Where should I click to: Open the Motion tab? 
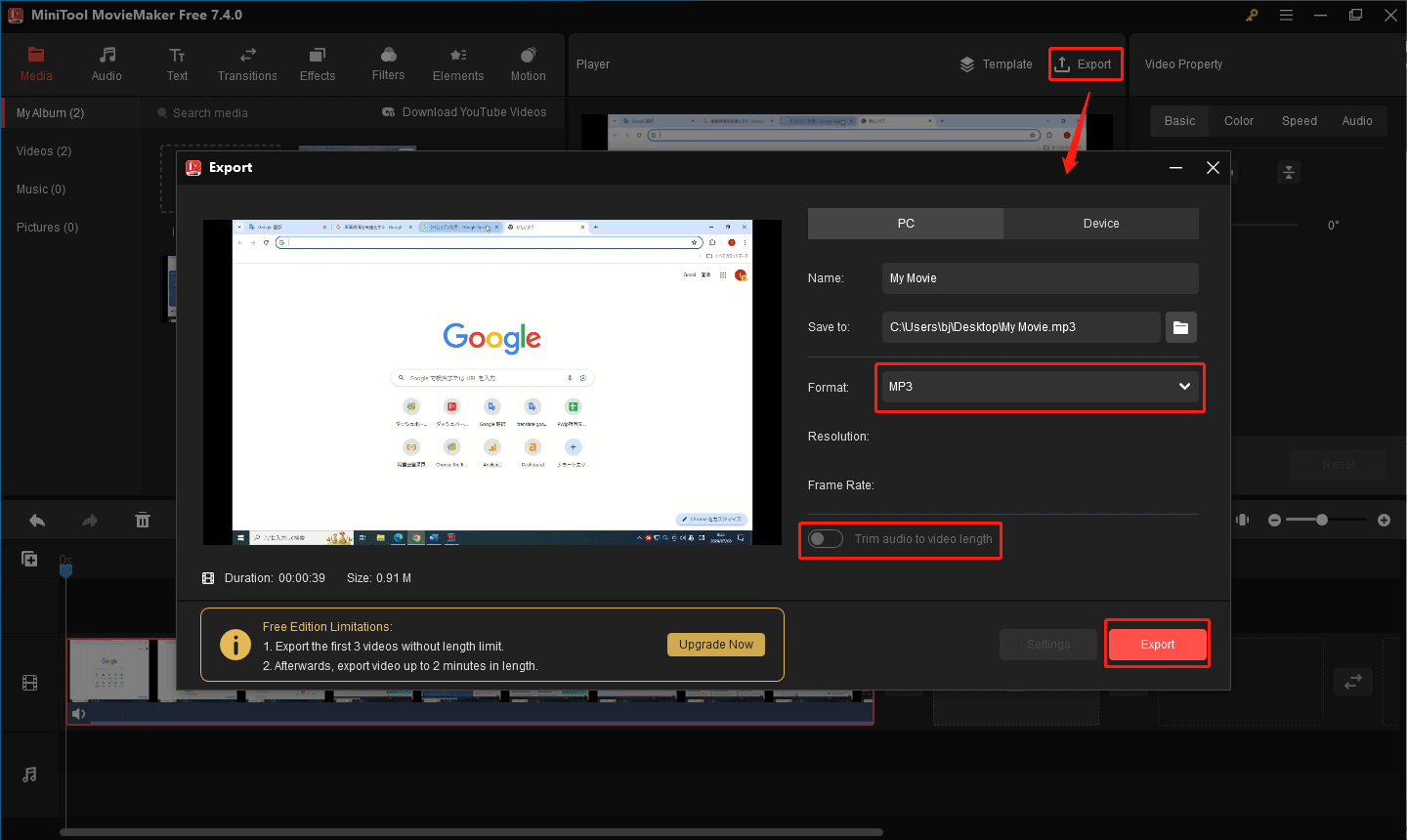coord(529,64)
